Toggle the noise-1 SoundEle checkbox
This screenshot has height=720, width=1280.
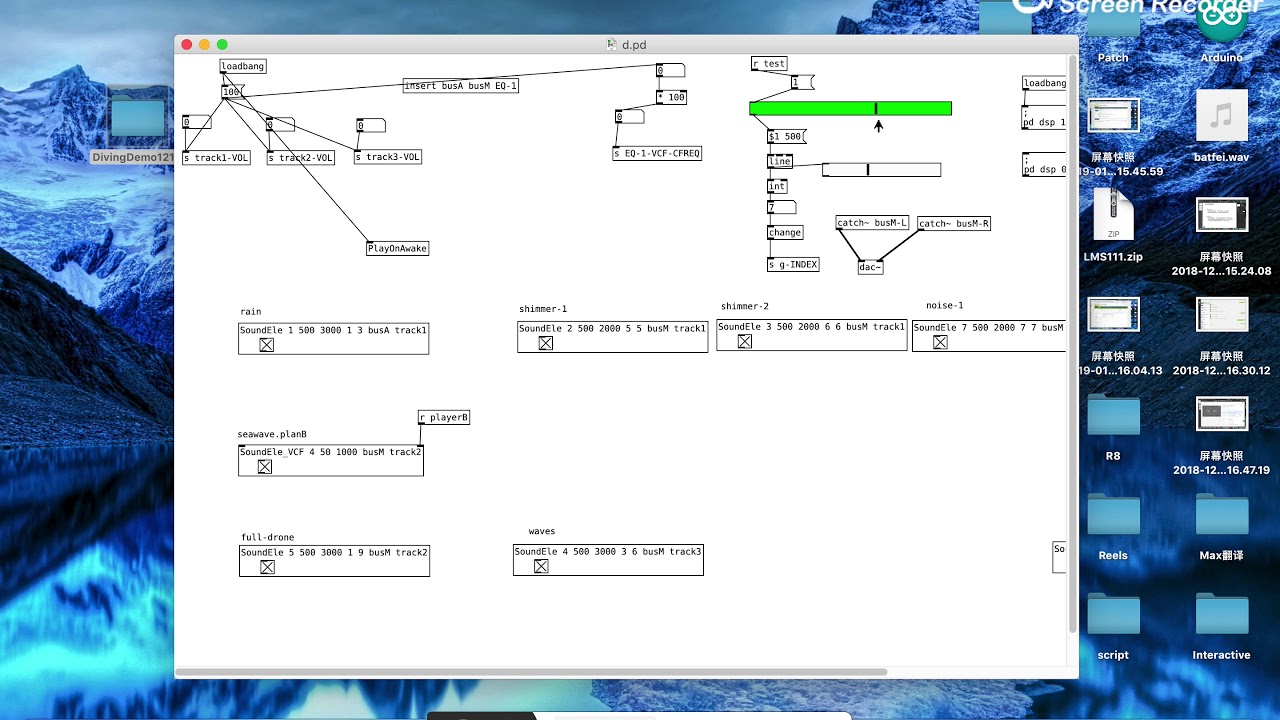tap(940, 342)
